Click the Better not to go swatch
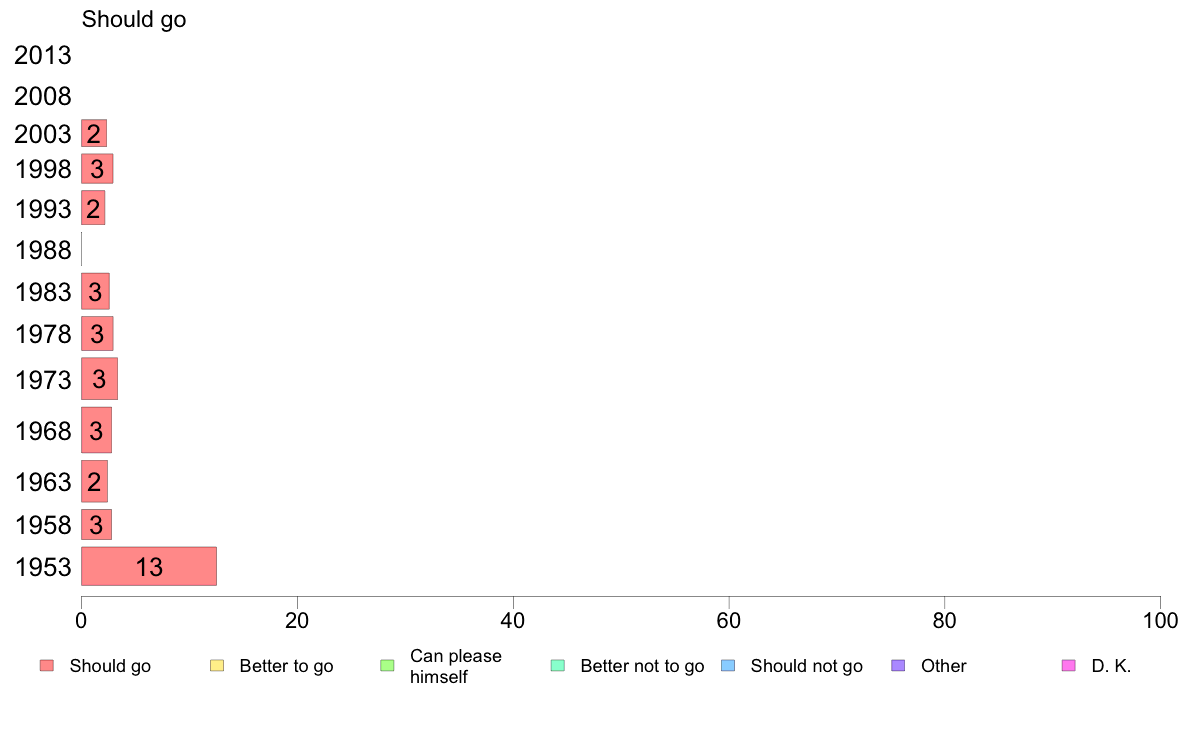1188x736 pixels. click(558, 666)
